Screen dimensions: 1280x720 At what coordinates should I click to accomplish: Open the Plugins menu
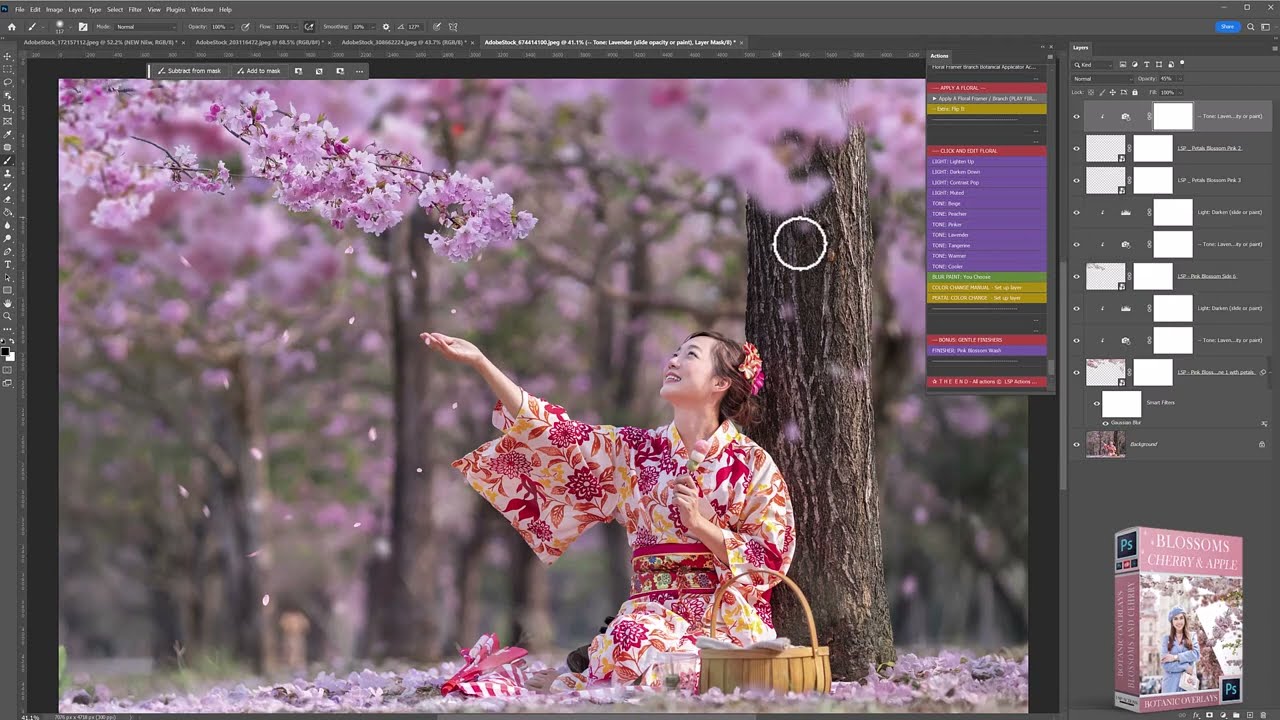click(175, 9)
